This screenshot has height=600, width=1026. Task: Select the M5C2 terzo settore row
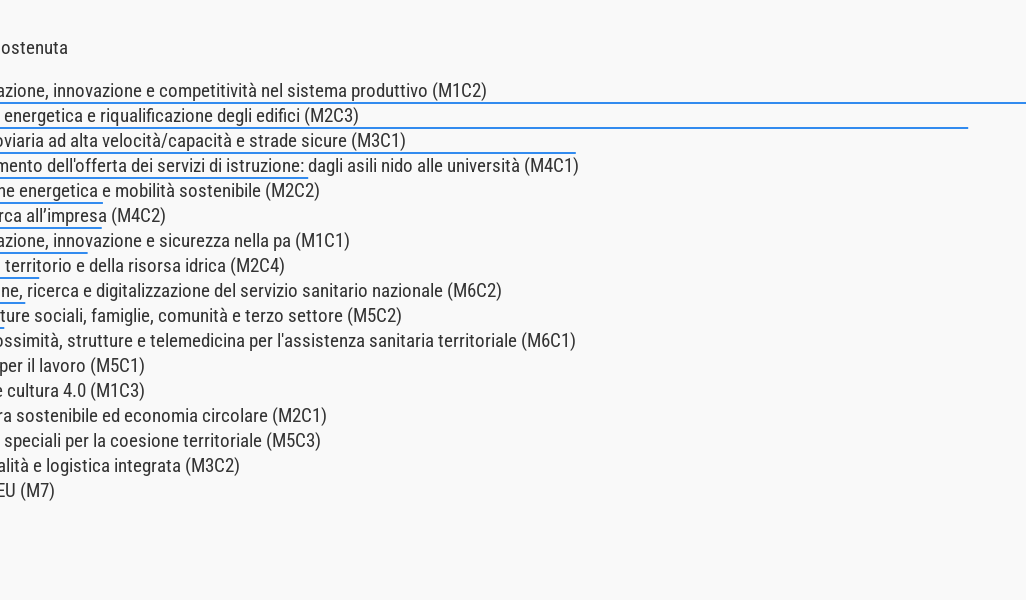pos(201,316)
